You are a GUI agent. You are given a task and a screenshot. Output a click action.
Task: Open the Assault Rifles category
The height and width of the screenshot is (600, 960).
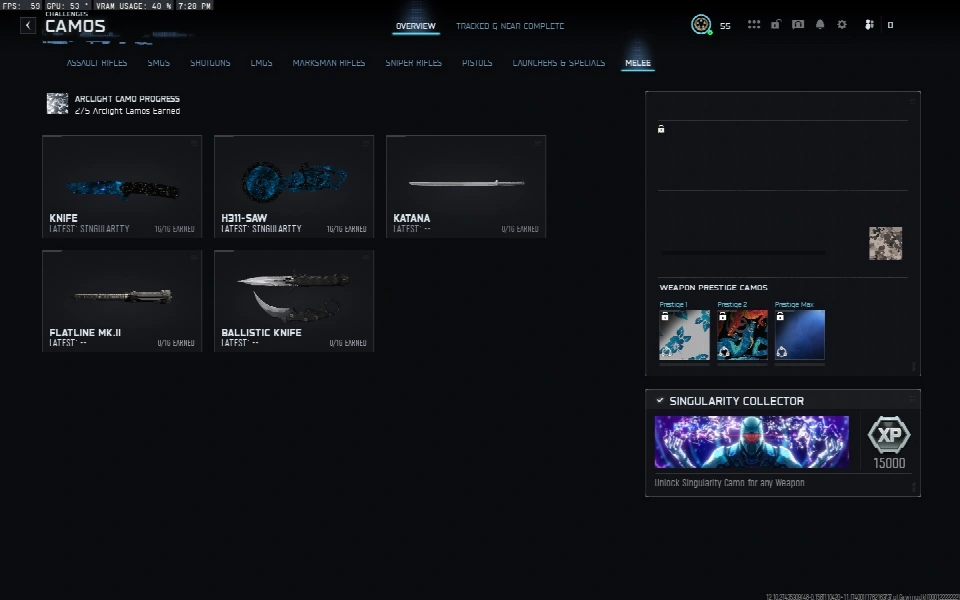coord(97,62)
